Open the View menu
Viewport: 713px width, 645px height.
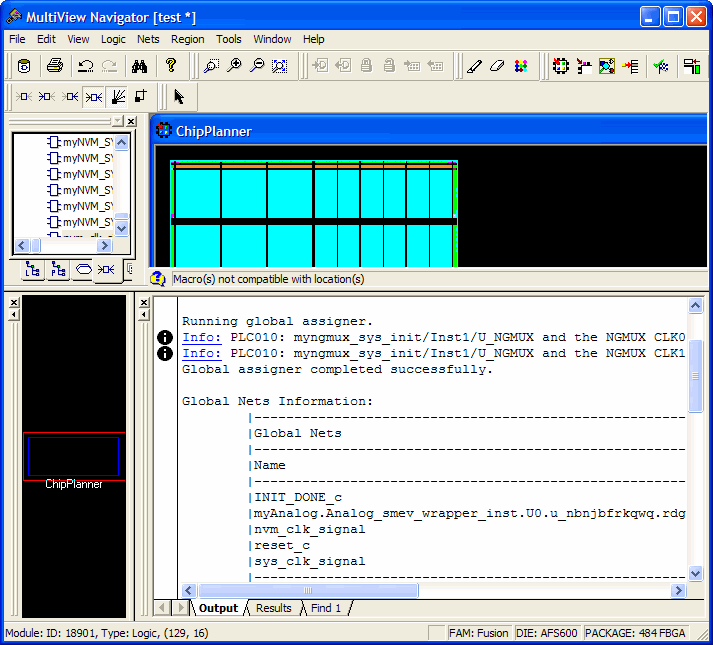[78, 39]
